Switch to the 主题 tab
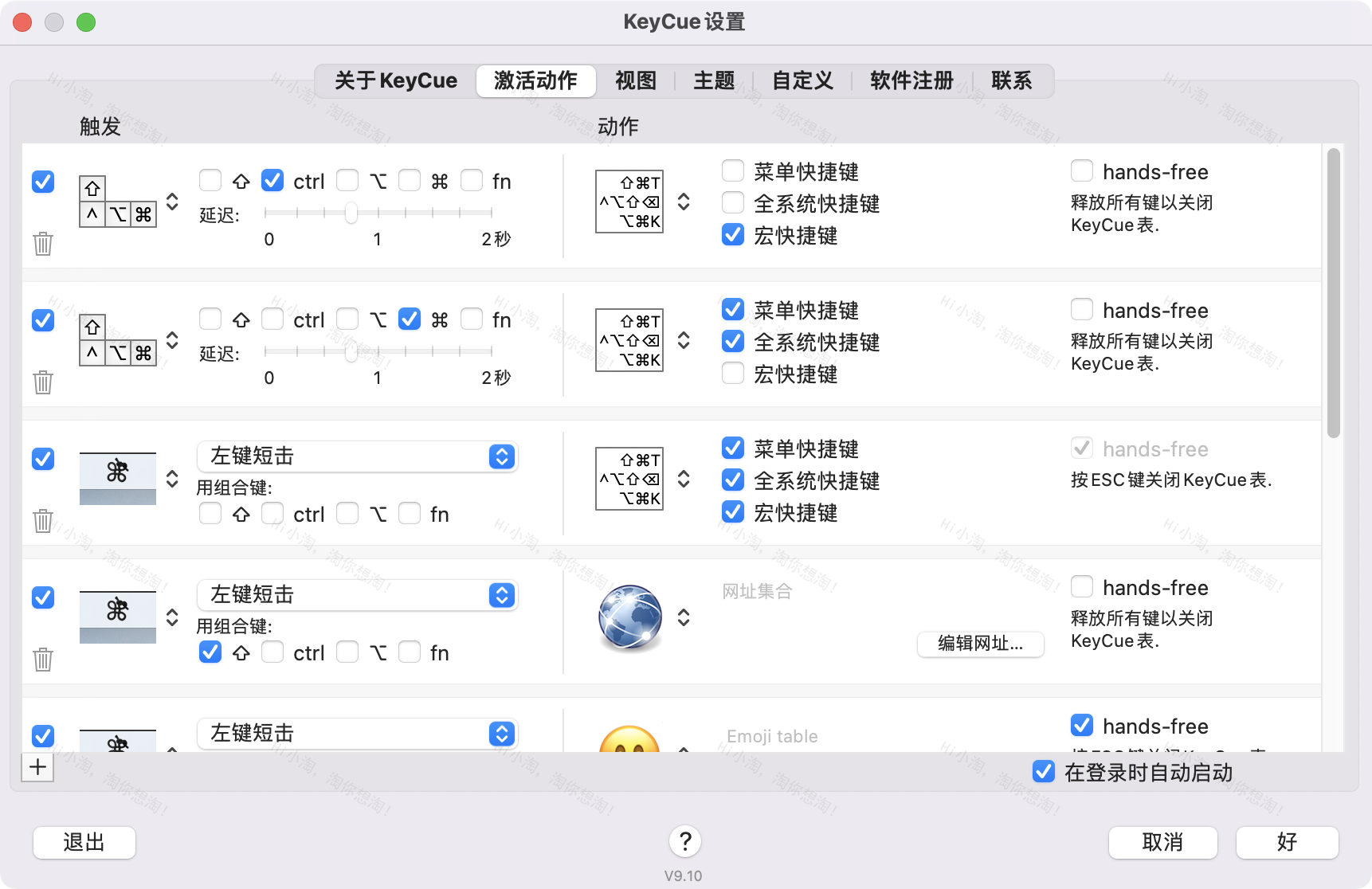The width and height of the screenshot is (1372, 889). 714,80
